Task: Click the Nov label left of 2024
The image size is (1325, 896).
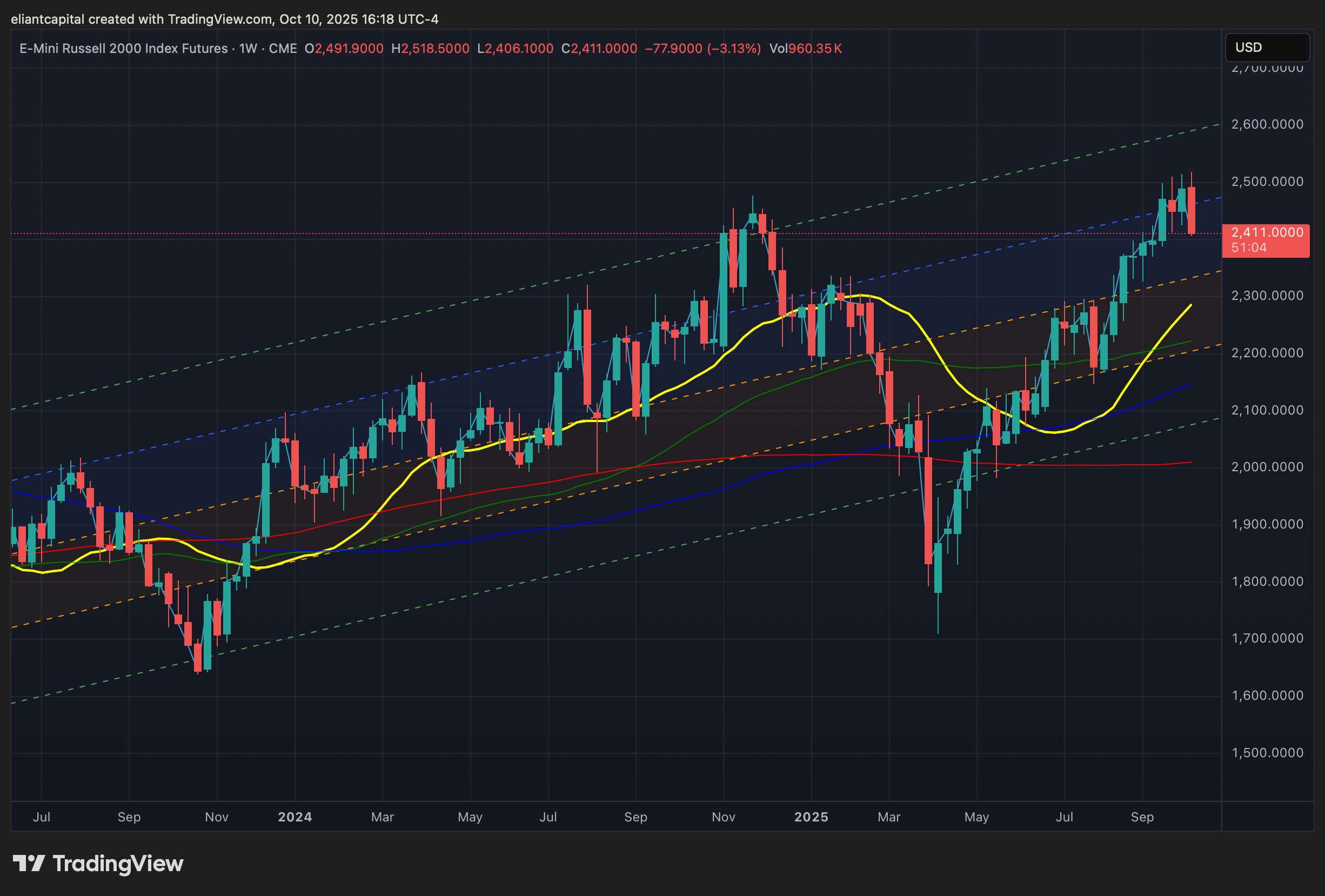Action: 217,817
